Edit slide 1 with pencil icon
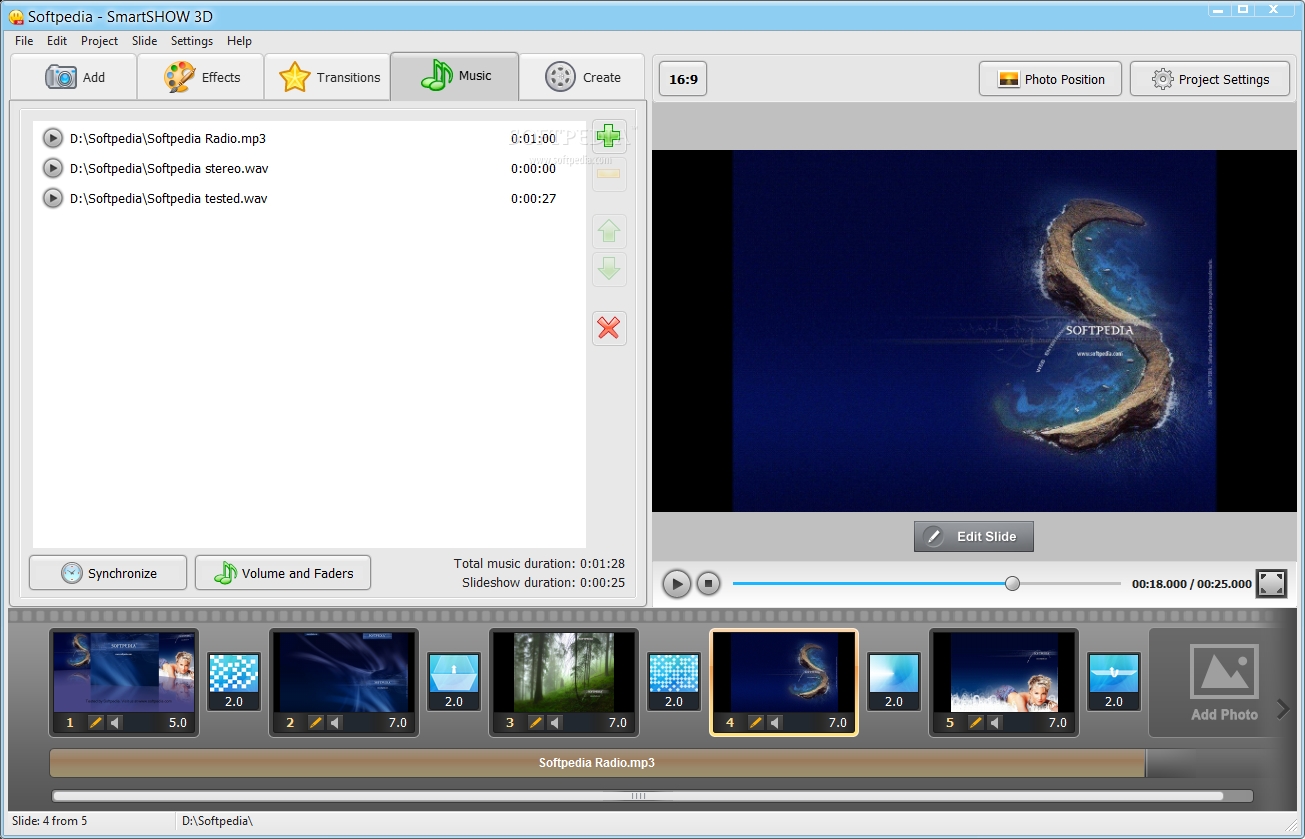This screenshot has height=839, width=1305. tap(96, 722)
